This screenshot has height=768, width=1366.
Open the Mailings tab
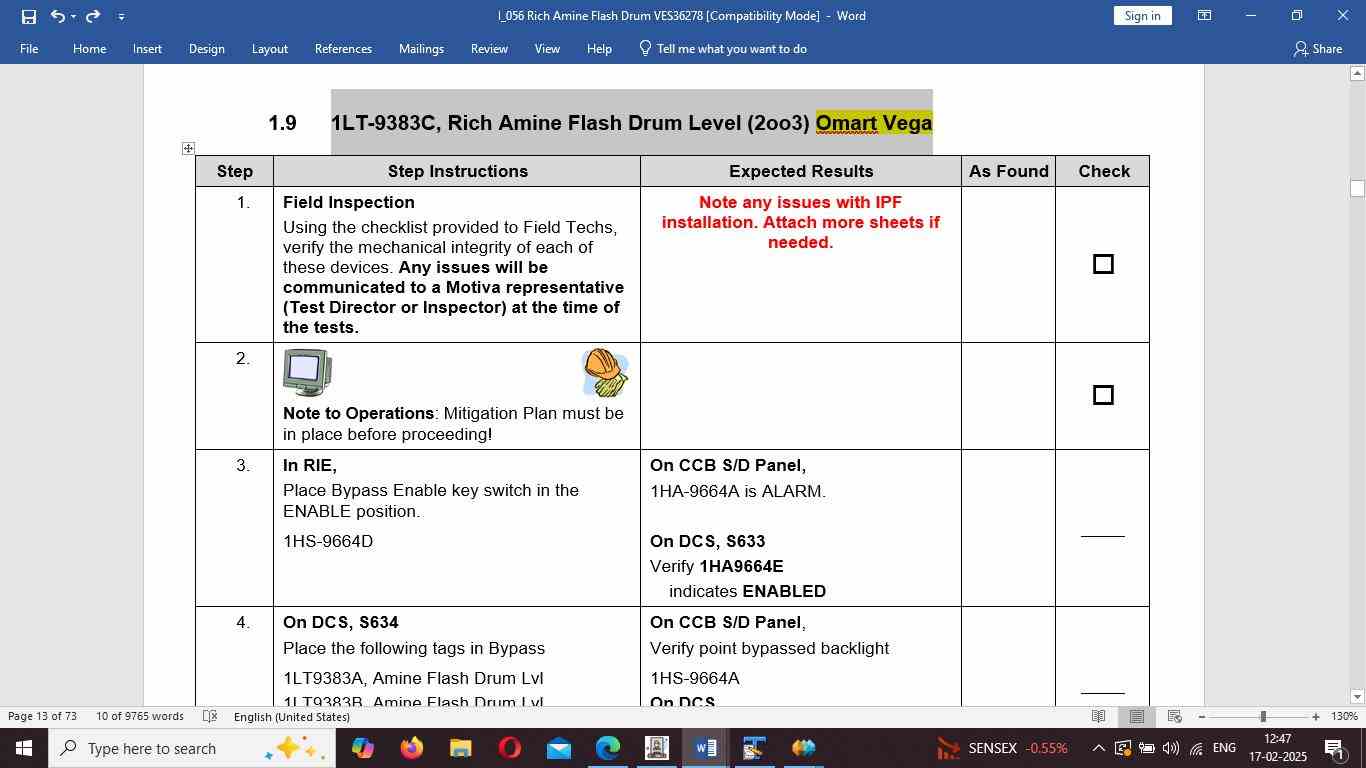[x=421, y=48]
